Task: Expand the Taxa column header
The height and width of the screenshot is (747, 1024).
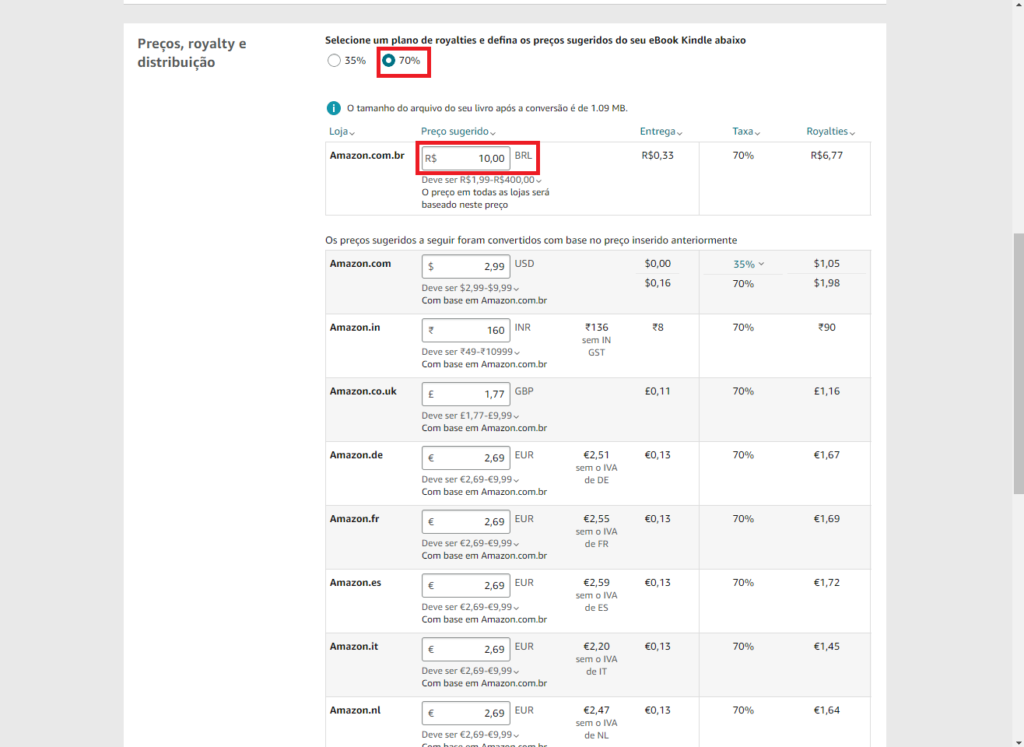Action: 746,132
